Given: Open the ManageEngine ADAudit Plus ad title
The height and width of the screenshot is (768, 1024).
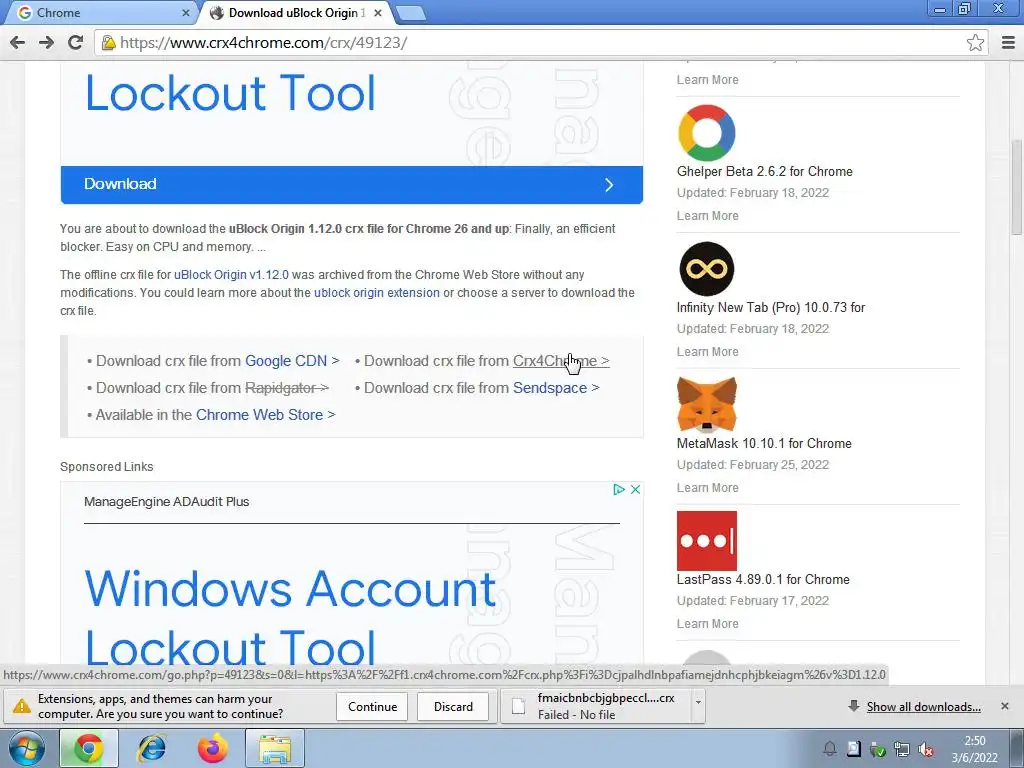Looking at the screenshot, I should click(167, 502).
